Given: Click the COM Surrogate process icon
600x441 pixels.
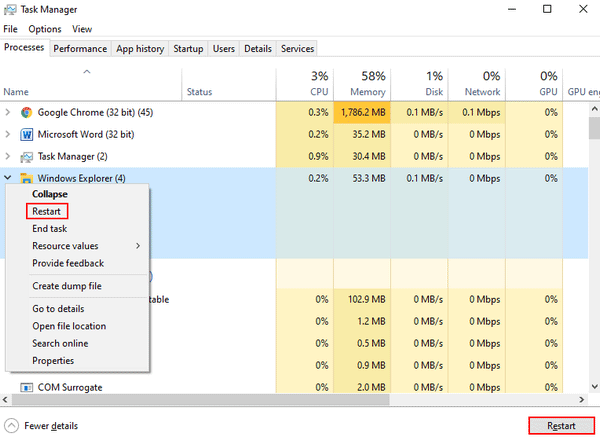Looking at the screenshot, I should click(26, 387).
